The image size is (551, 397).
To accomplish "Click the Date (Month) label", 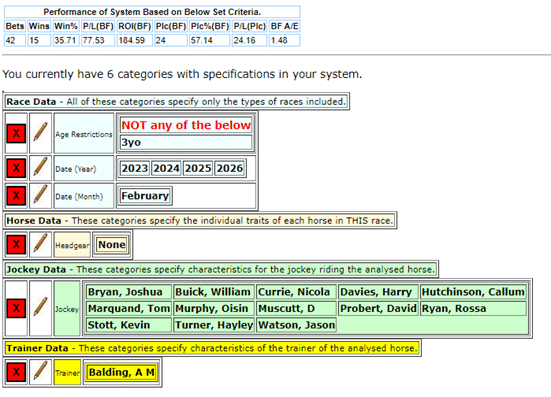I will coord(84,196).
